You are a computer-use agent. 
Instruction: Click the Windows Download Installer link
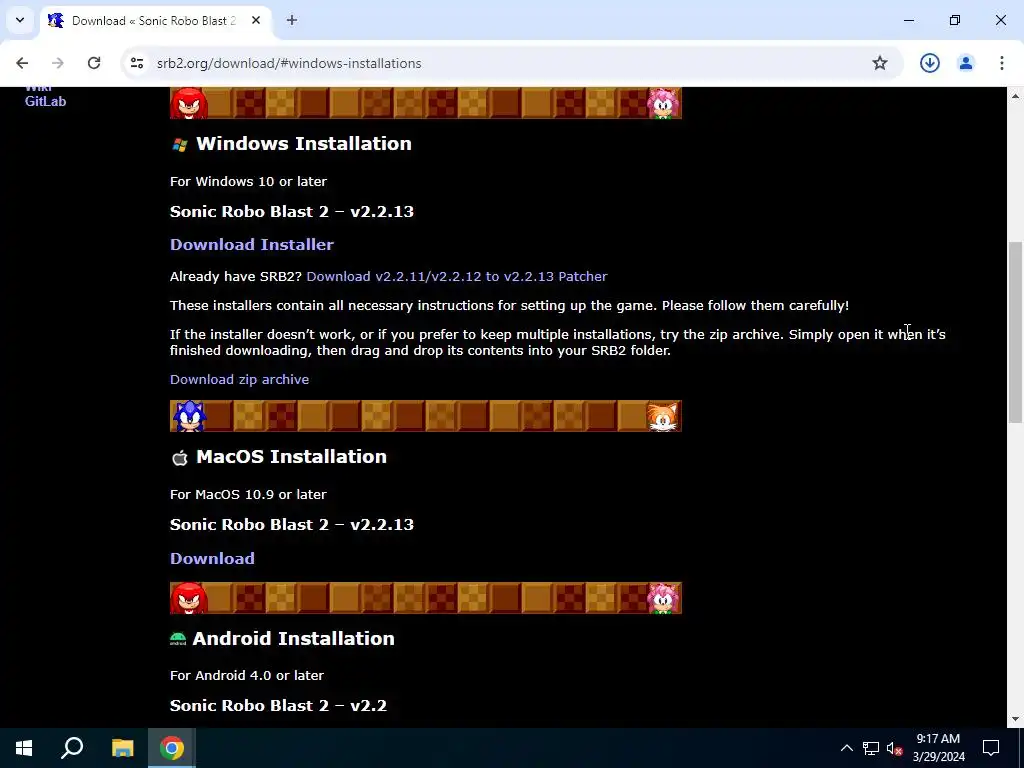click(251, 244)
